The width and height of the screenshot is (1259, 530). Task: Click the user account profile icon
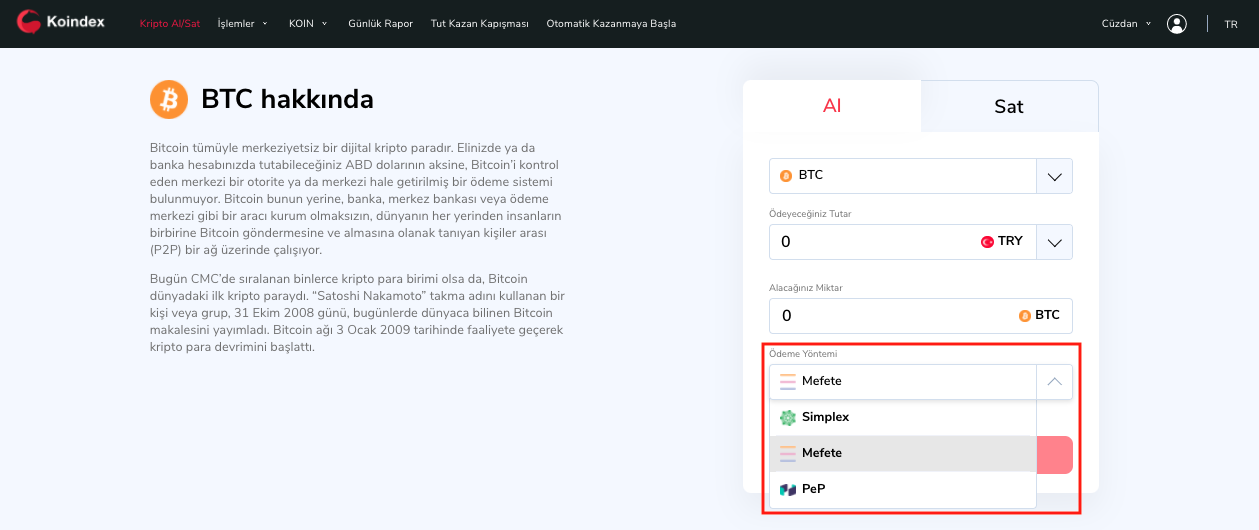pos(1177,24)
